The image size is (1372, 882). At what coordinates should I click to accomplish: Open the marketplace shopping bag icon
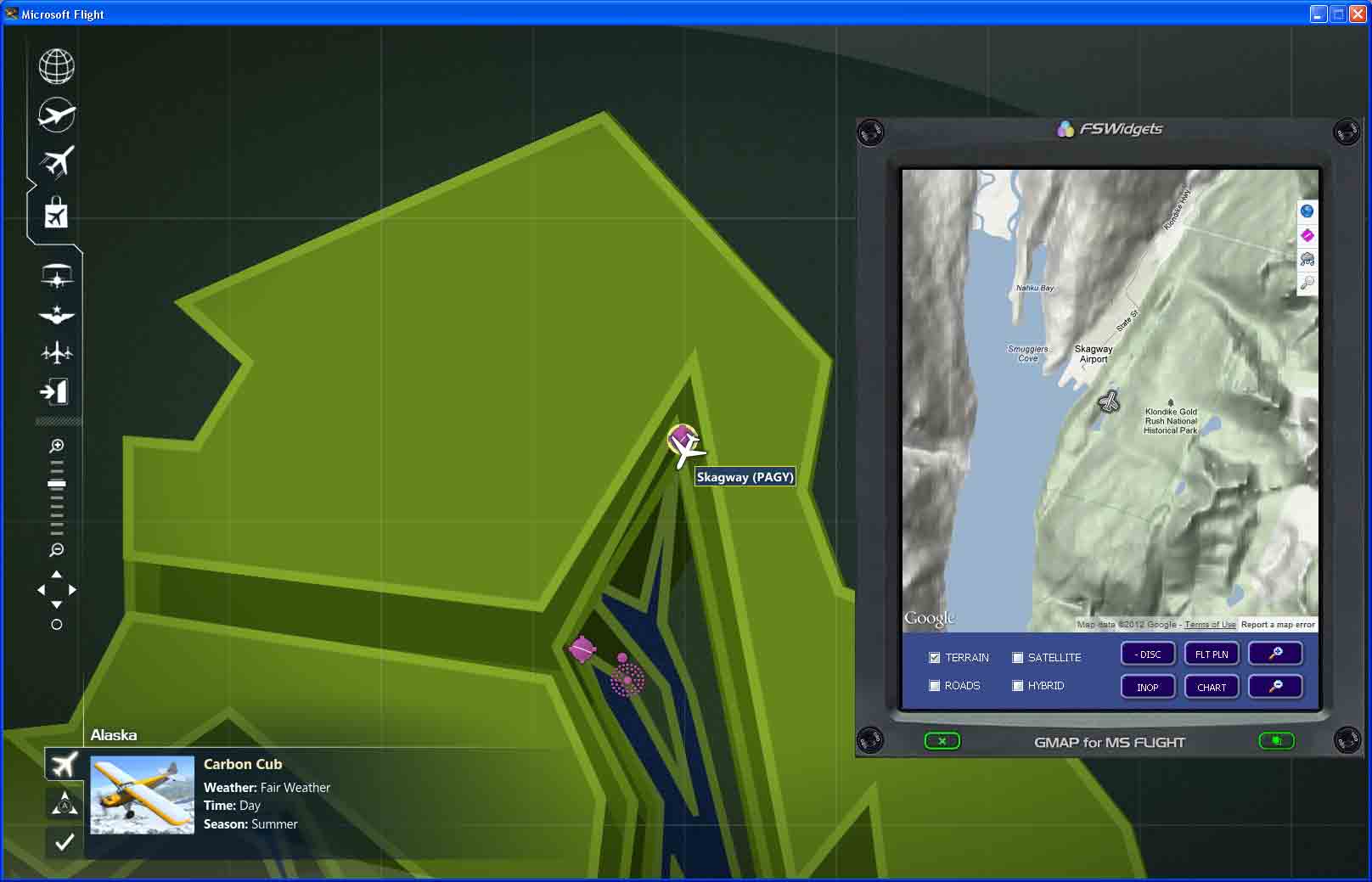coord(55,212)
